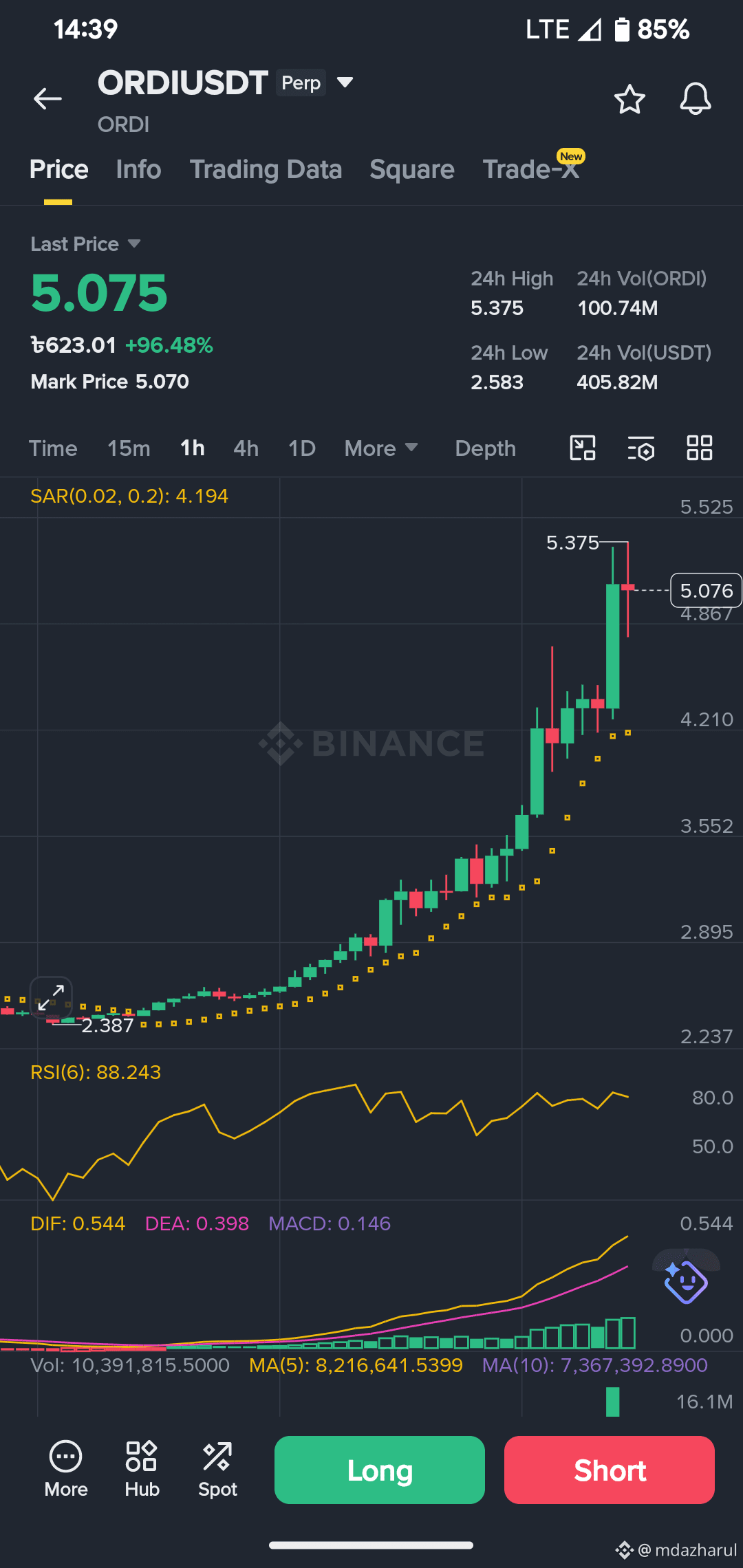The height and width of the screenshot is (1568, 743).
Task: Expand the More timeframes dropdown
Action: (381, 448)
